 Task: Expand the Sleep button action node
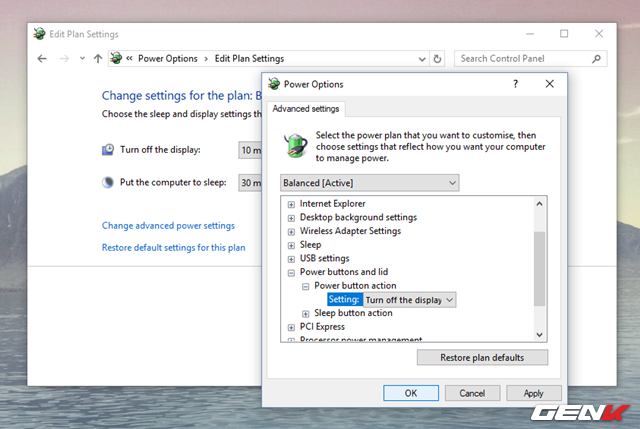coord(305,314)
